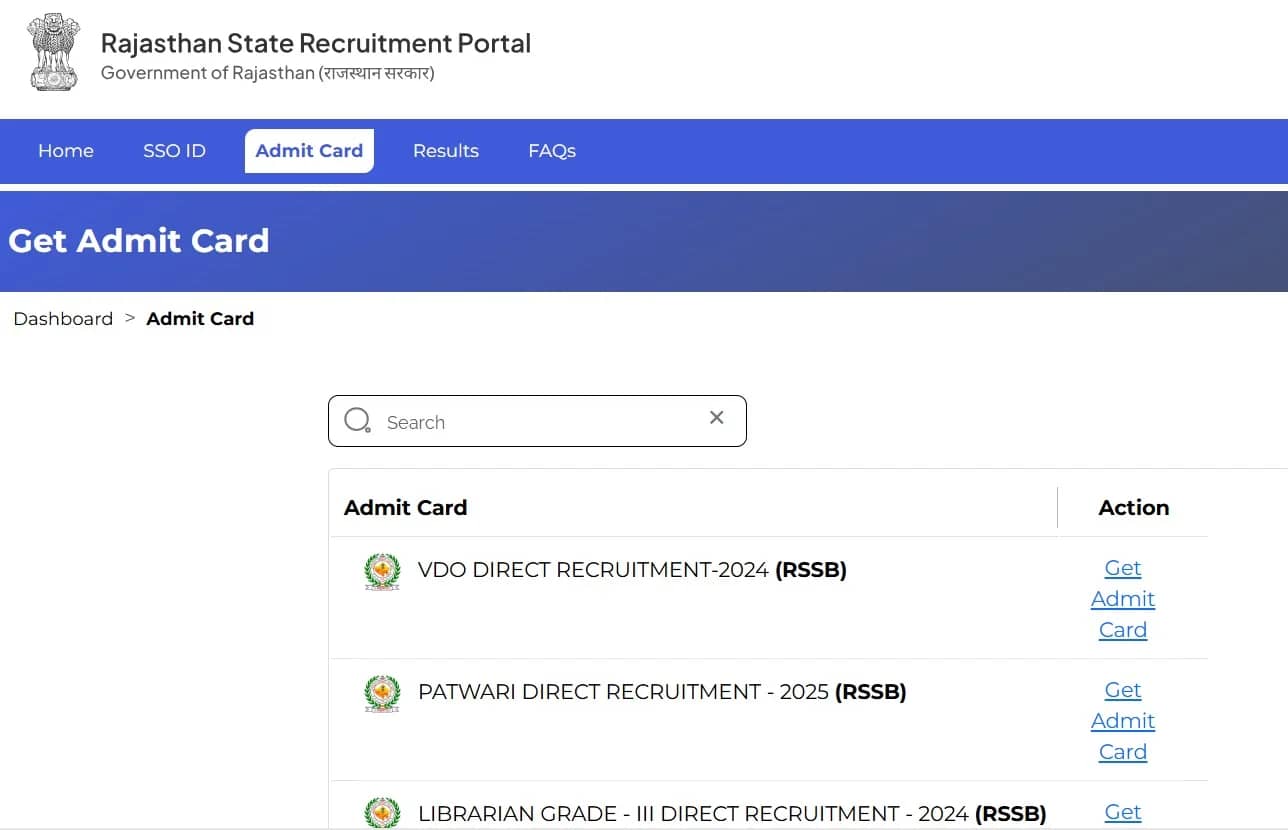Open the Results menu item

[445, 151]
